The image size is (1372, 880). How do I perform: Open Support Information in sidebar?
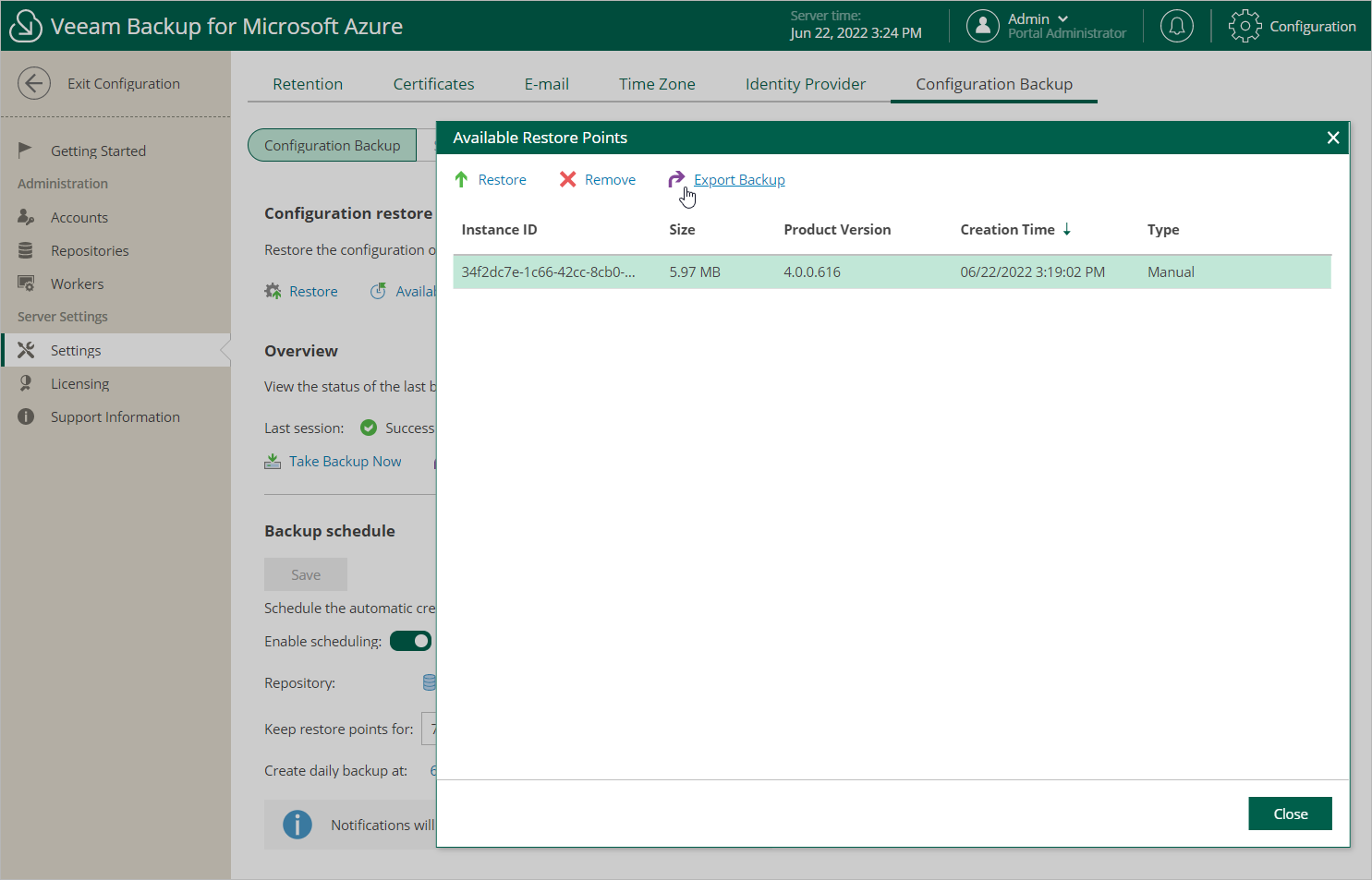pyautogui.click(x=115, y=416)
